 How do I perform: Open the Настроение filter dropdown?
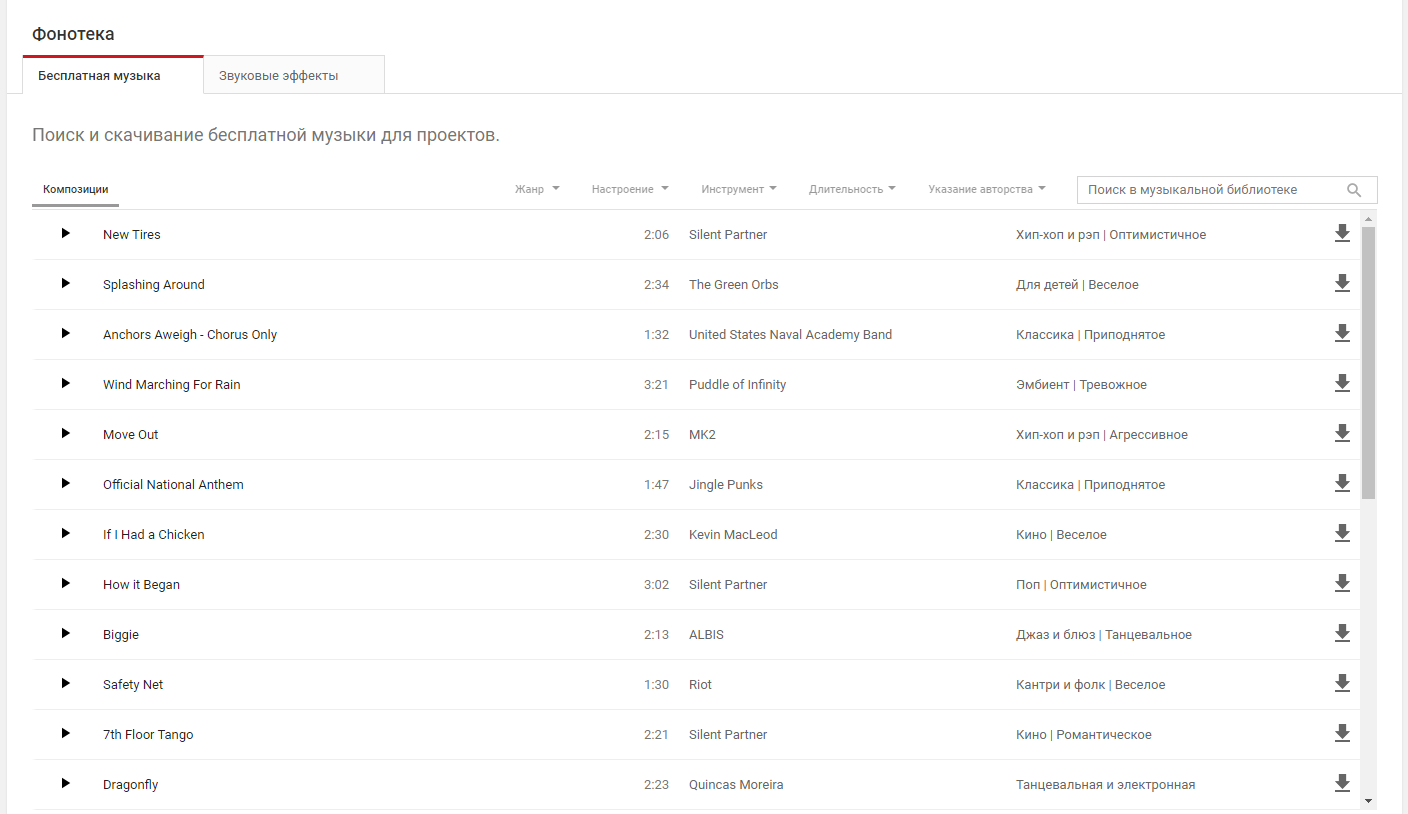click(630, 189)
